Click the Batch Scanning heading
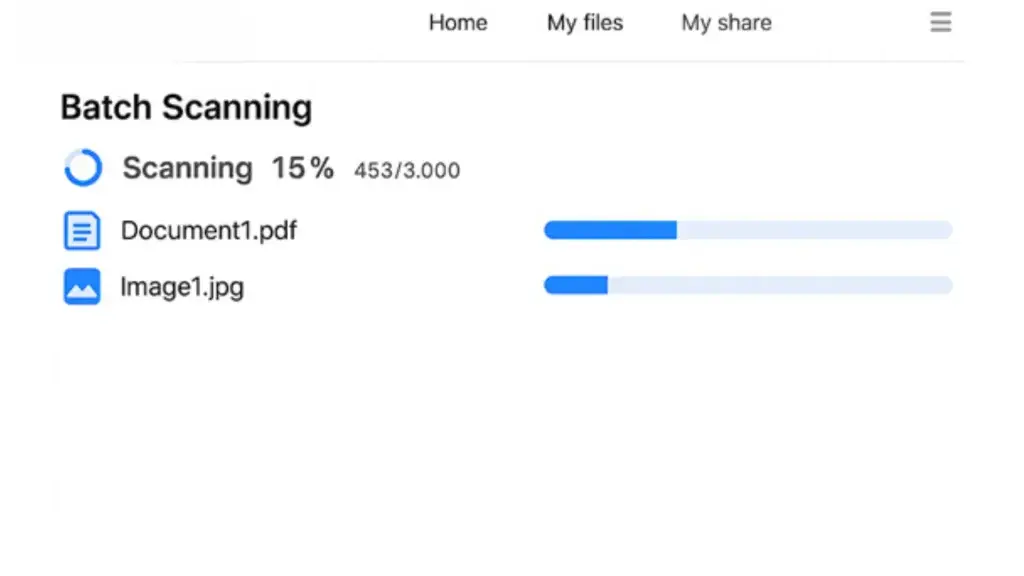This screenshot has width=1024, height=576. point(186,107)
